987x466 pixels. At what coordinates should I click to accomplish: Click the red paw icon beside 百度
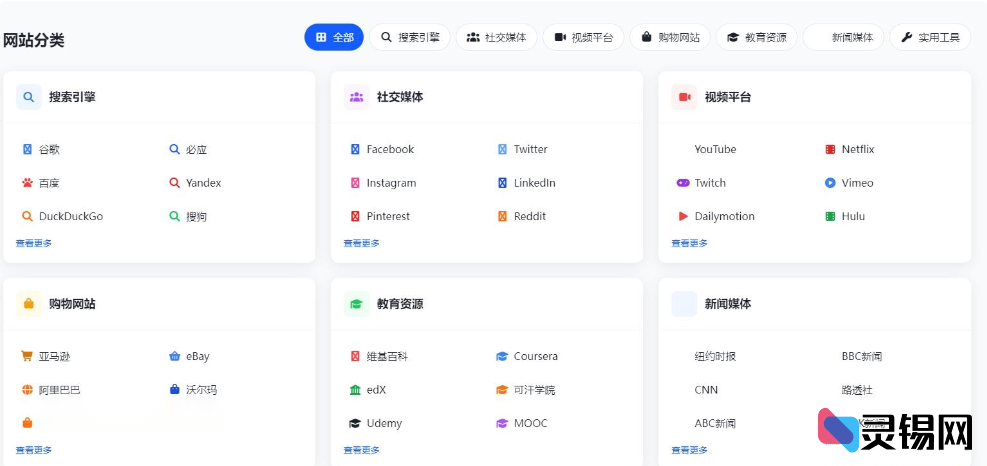(27, 183)
